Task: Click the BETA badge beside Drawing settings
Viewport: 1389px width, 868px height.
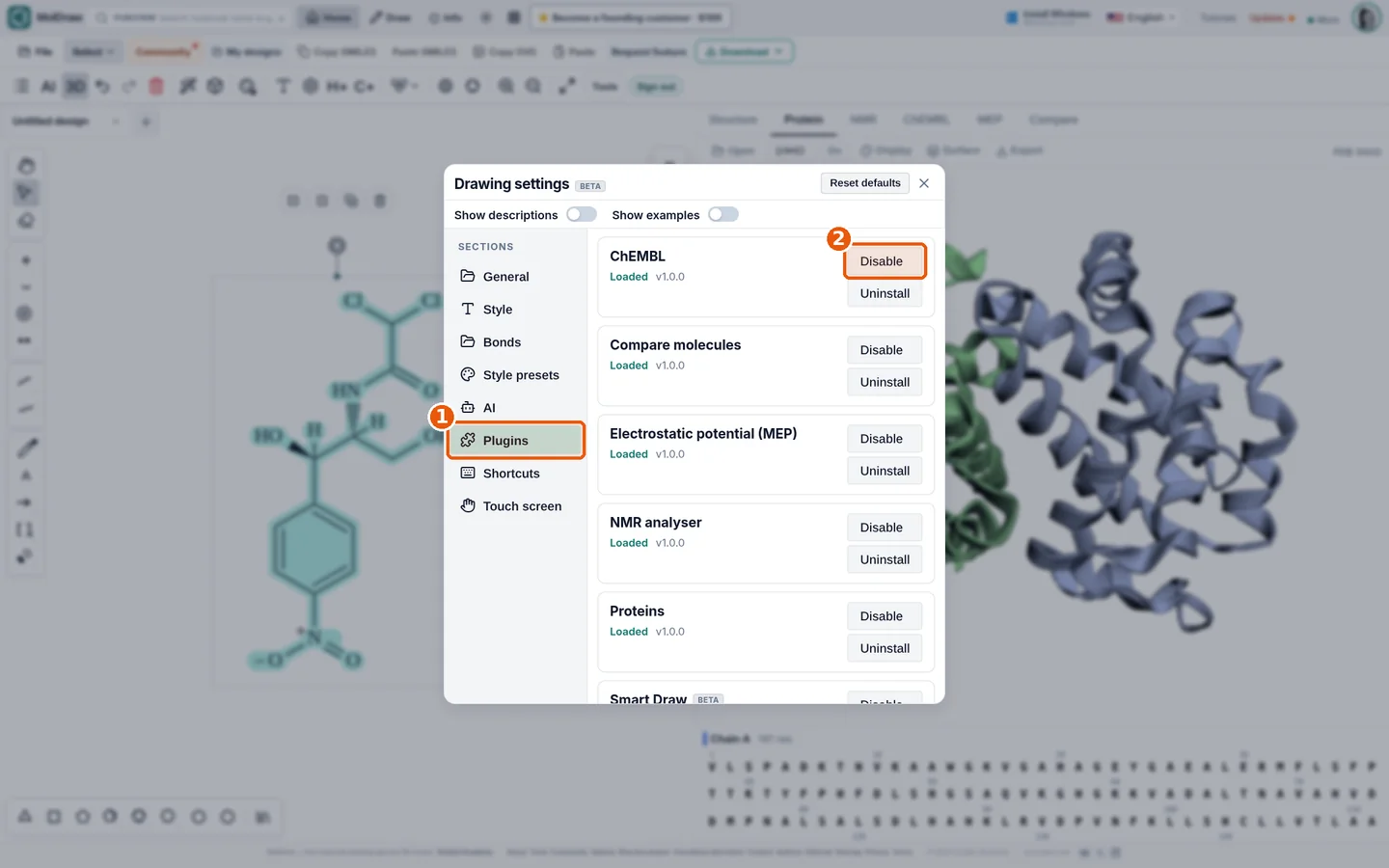Action: [590, 186]
